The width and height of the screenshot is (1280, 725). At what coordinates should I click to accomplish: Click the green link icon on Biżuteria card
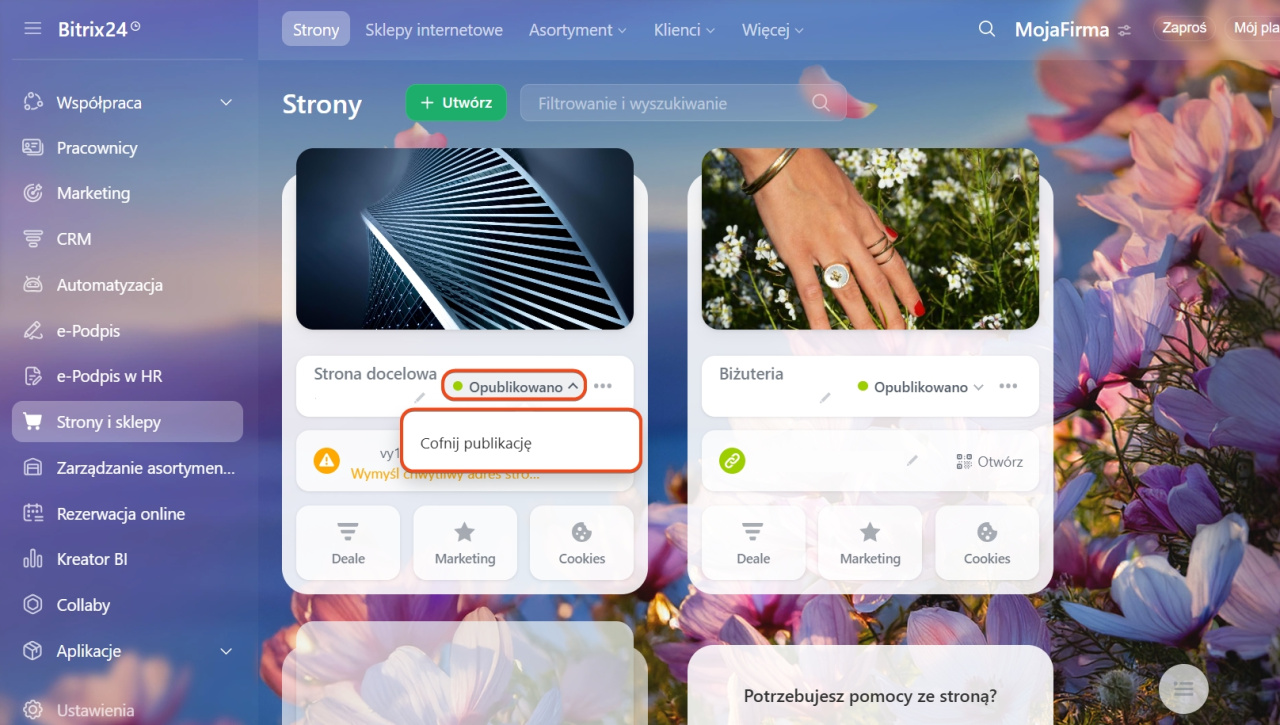tap(732, 461)
